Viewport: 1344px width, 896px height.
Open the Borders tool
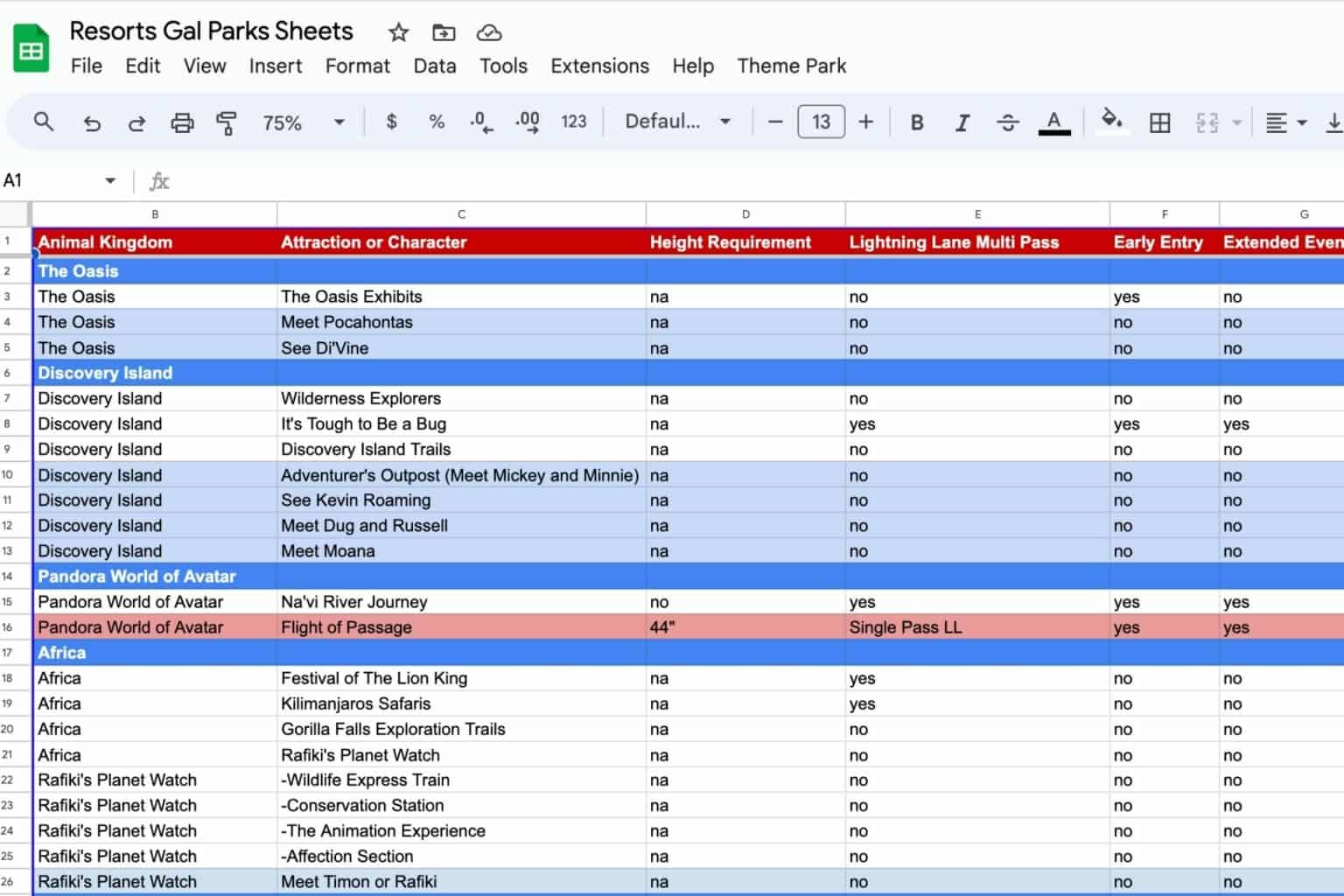click(x=1159, y=122)
